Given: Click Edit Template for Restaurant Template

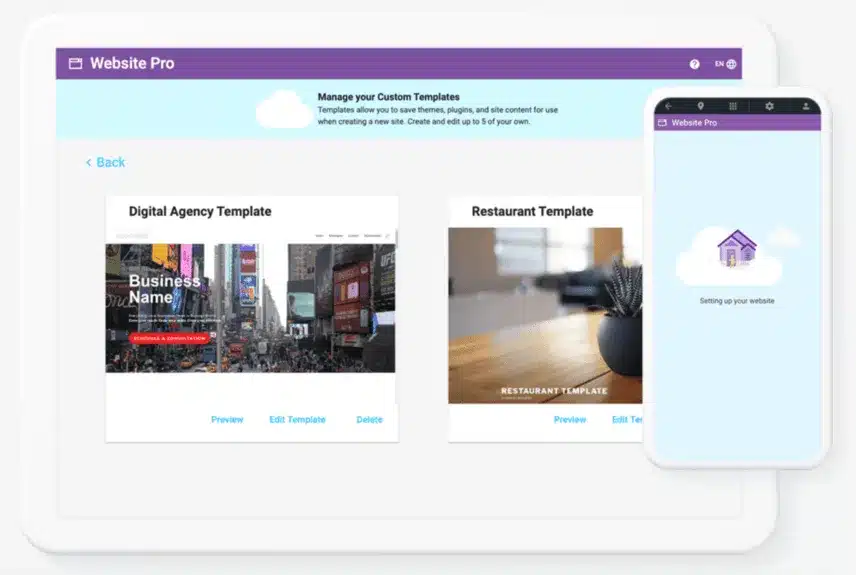Looking at the screenshot, I should [627, 420].
